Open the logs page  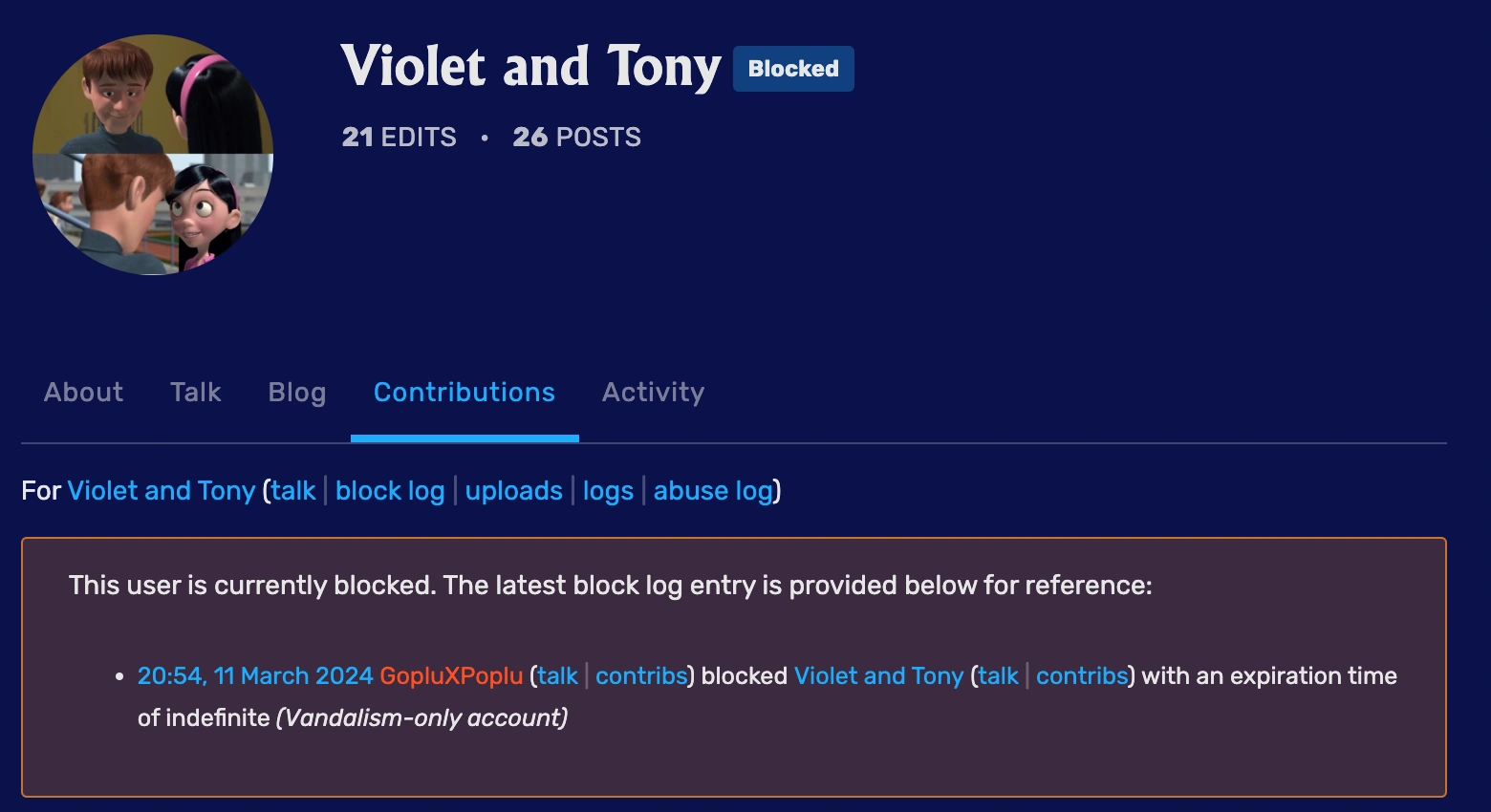click(608, 490)
